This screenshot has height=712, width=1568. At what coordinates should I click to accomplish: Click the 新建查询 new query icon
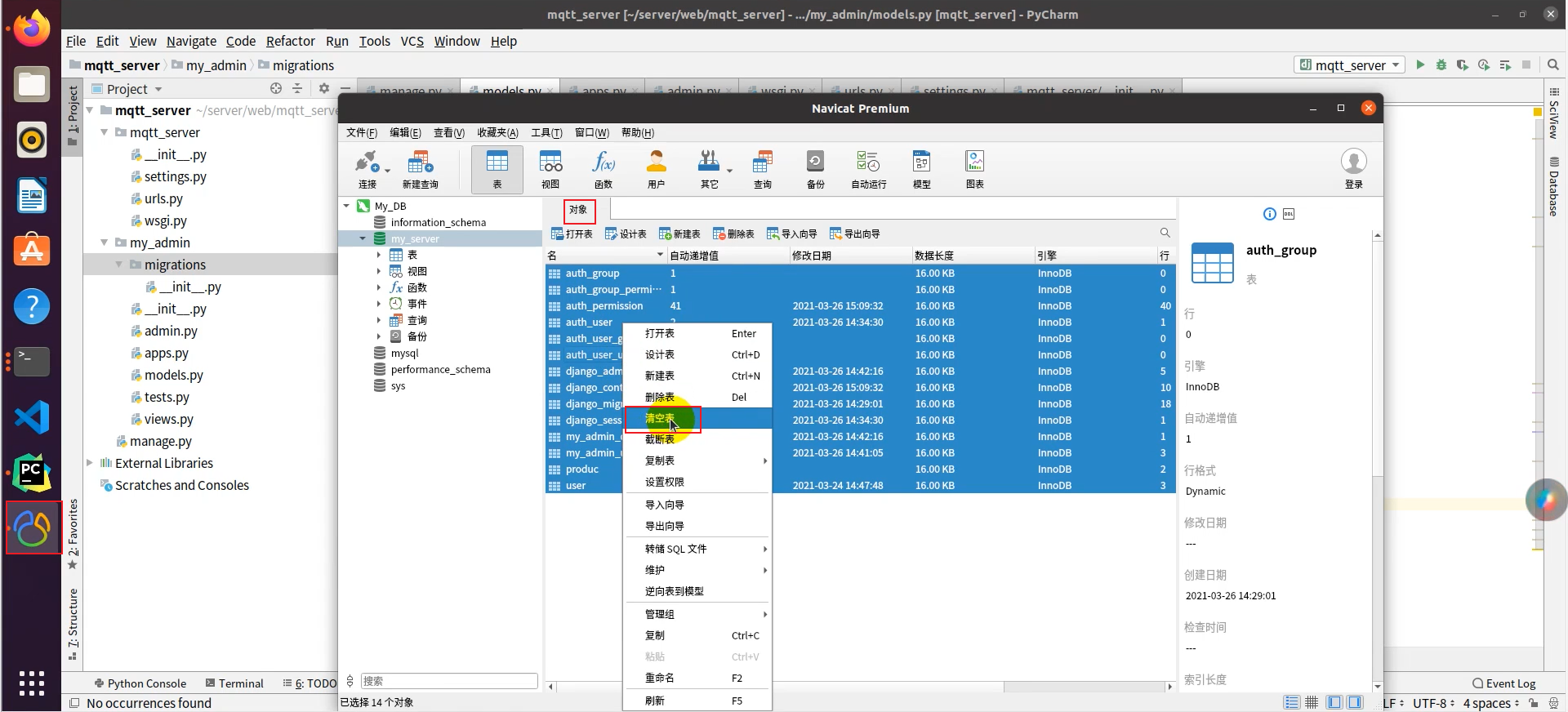click(x=420, y=169)
